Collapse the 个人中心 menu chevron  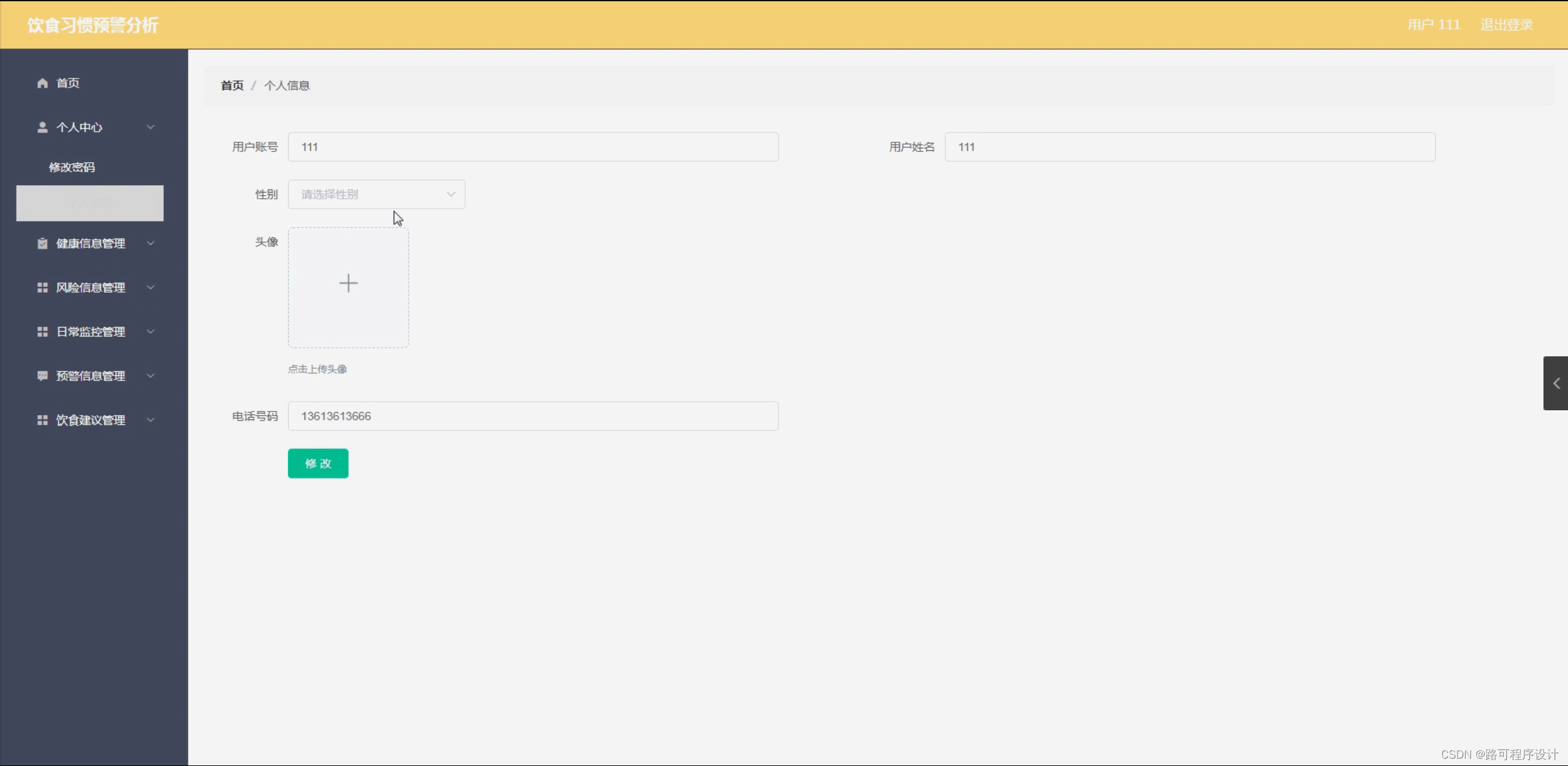[x=150, y=127]
